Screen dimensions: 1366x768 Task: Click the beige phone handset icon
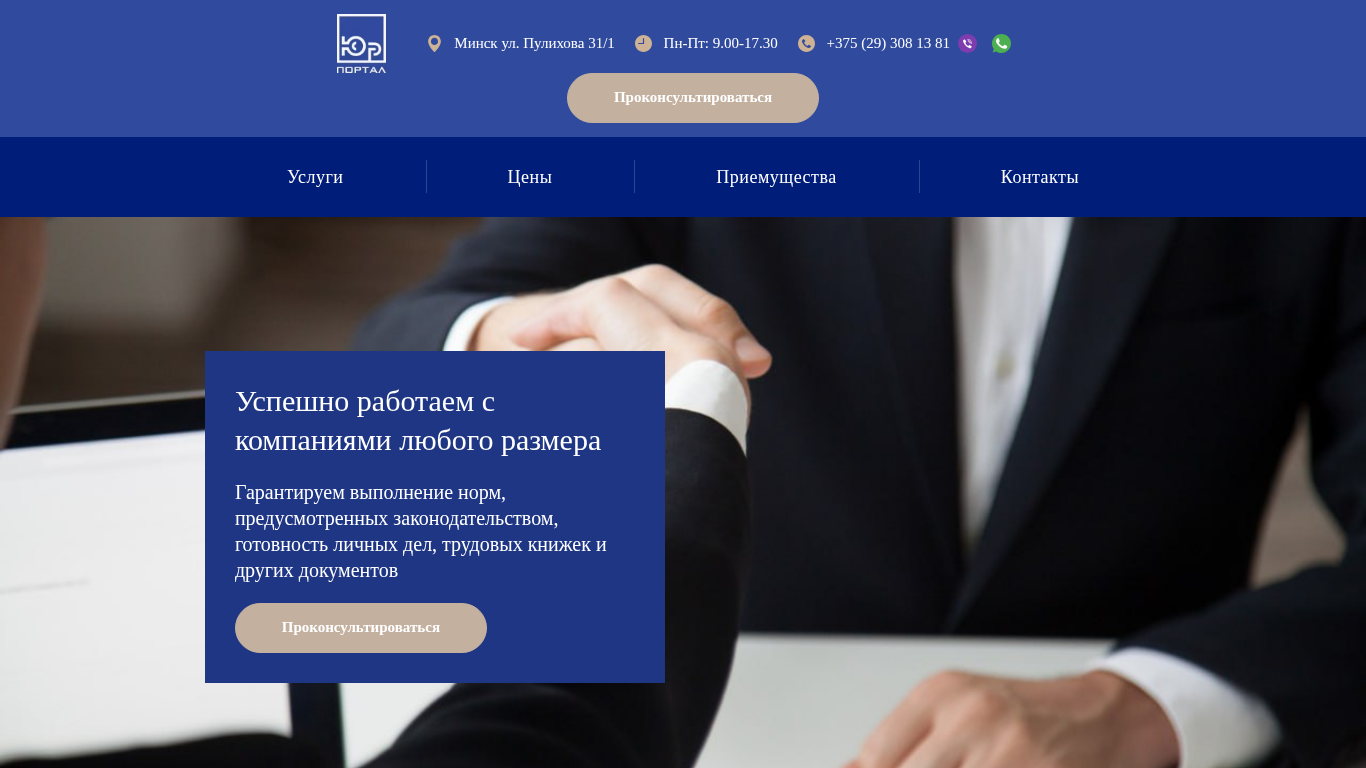806,43
